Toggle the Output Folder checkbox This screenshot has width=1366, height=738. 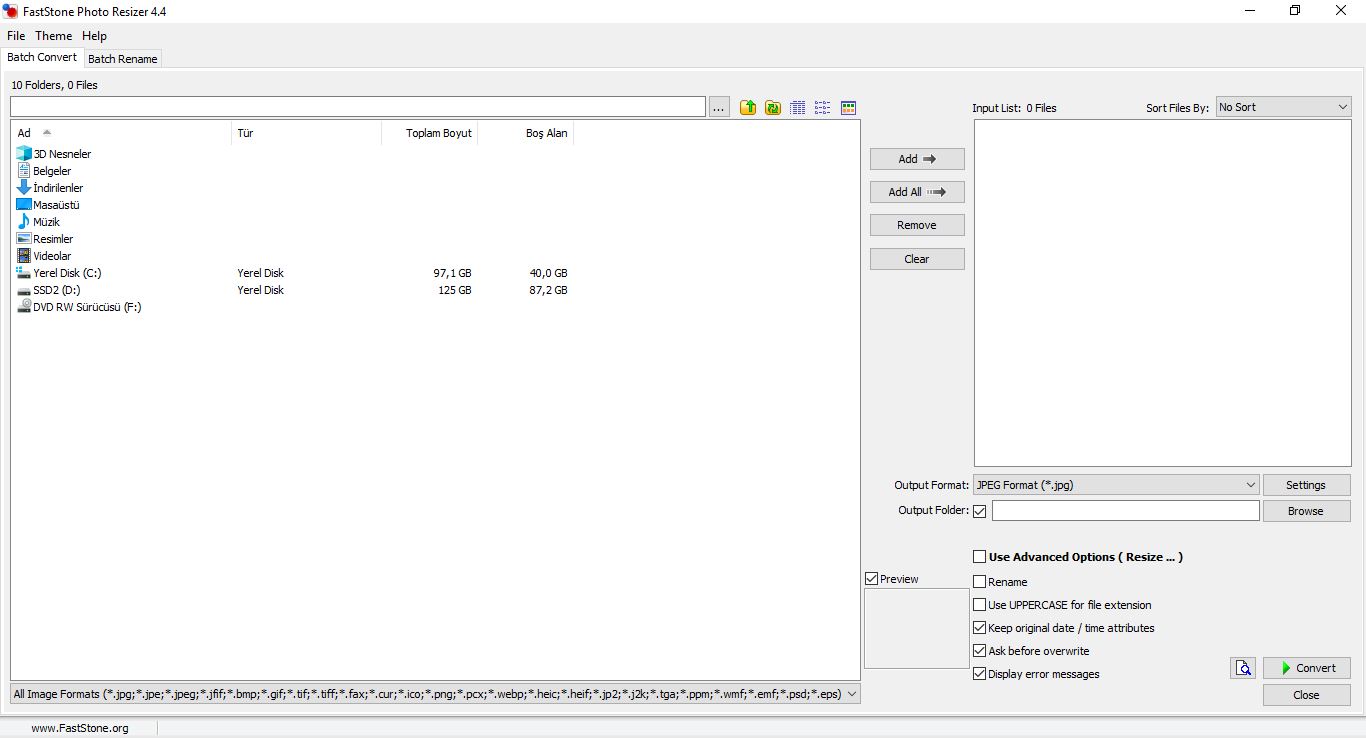[980, 511]
